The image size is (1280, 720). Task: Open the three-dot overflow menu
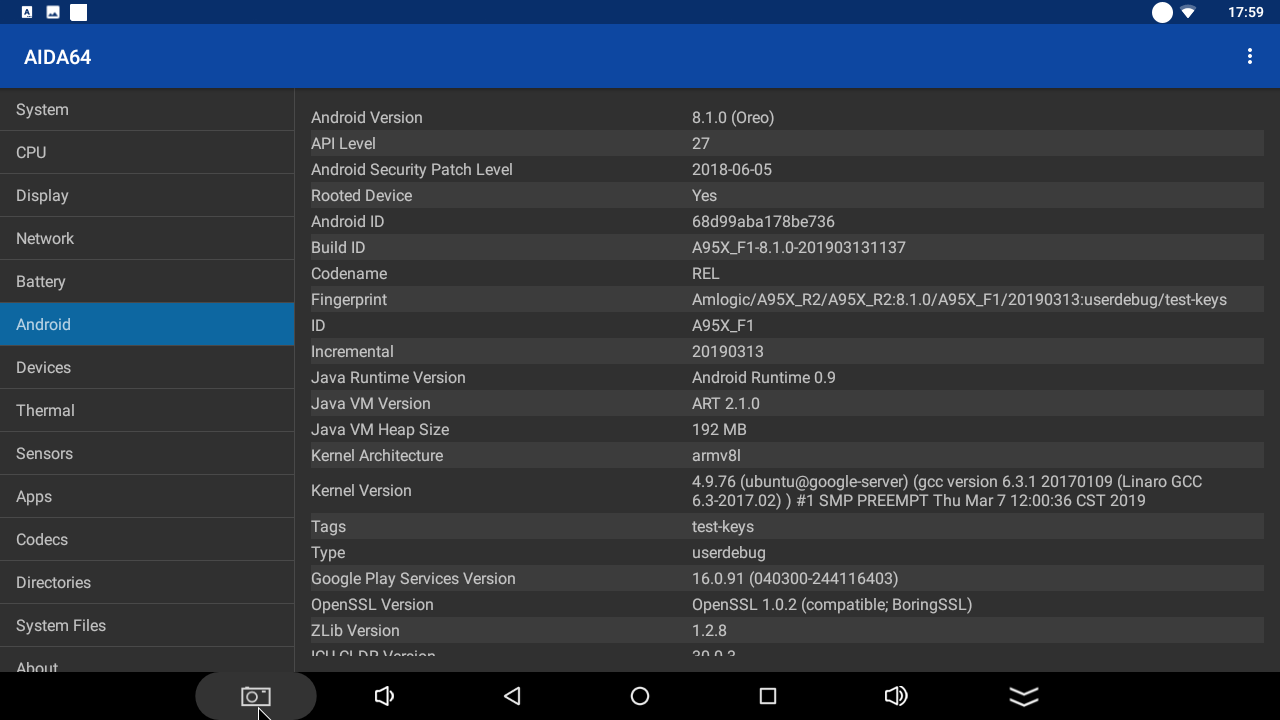point(1249,57)
